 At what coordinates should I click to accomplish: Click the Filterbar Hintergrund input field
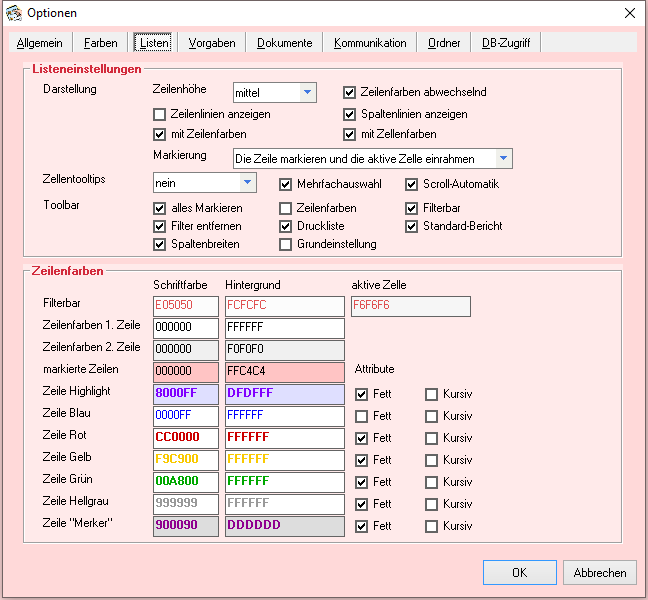284,305
